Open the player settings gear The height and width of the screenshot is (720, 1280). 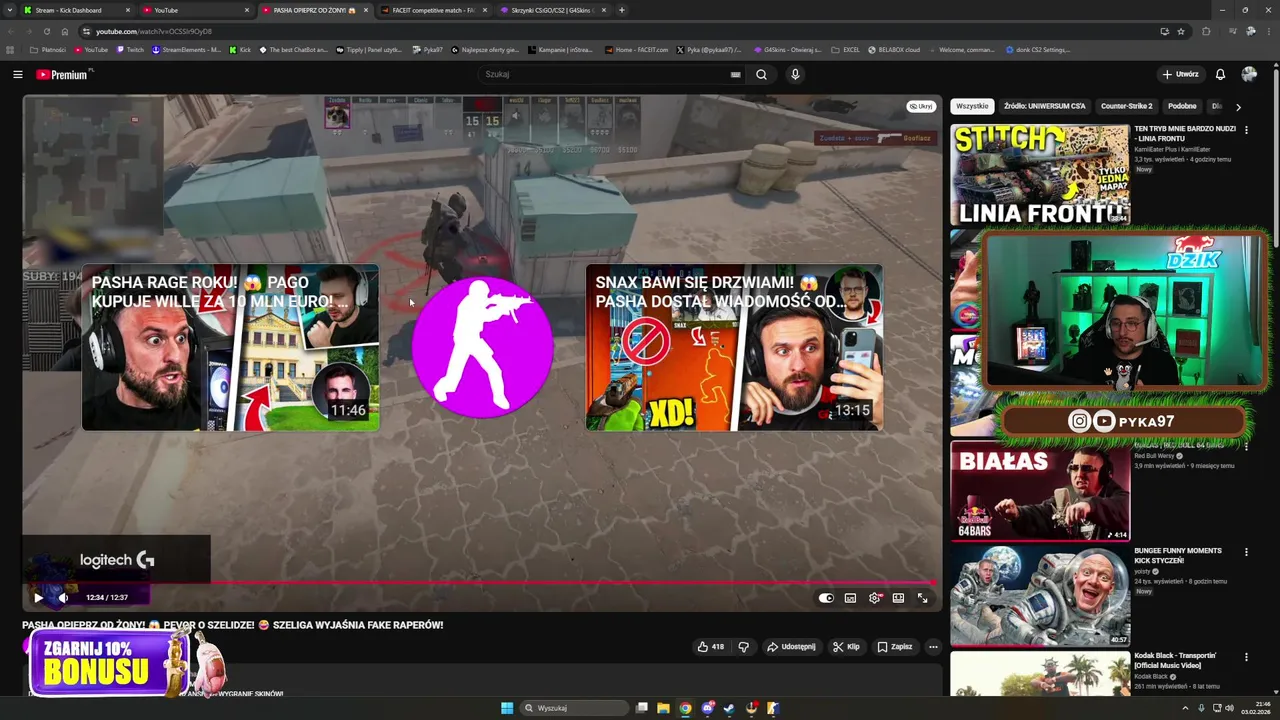pos(875,598)
